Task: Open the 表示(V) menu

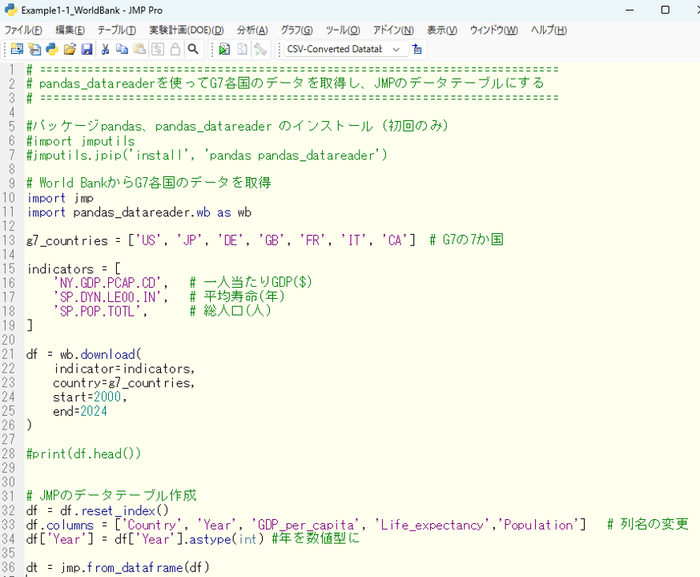Action: click(x=442, y=30)
